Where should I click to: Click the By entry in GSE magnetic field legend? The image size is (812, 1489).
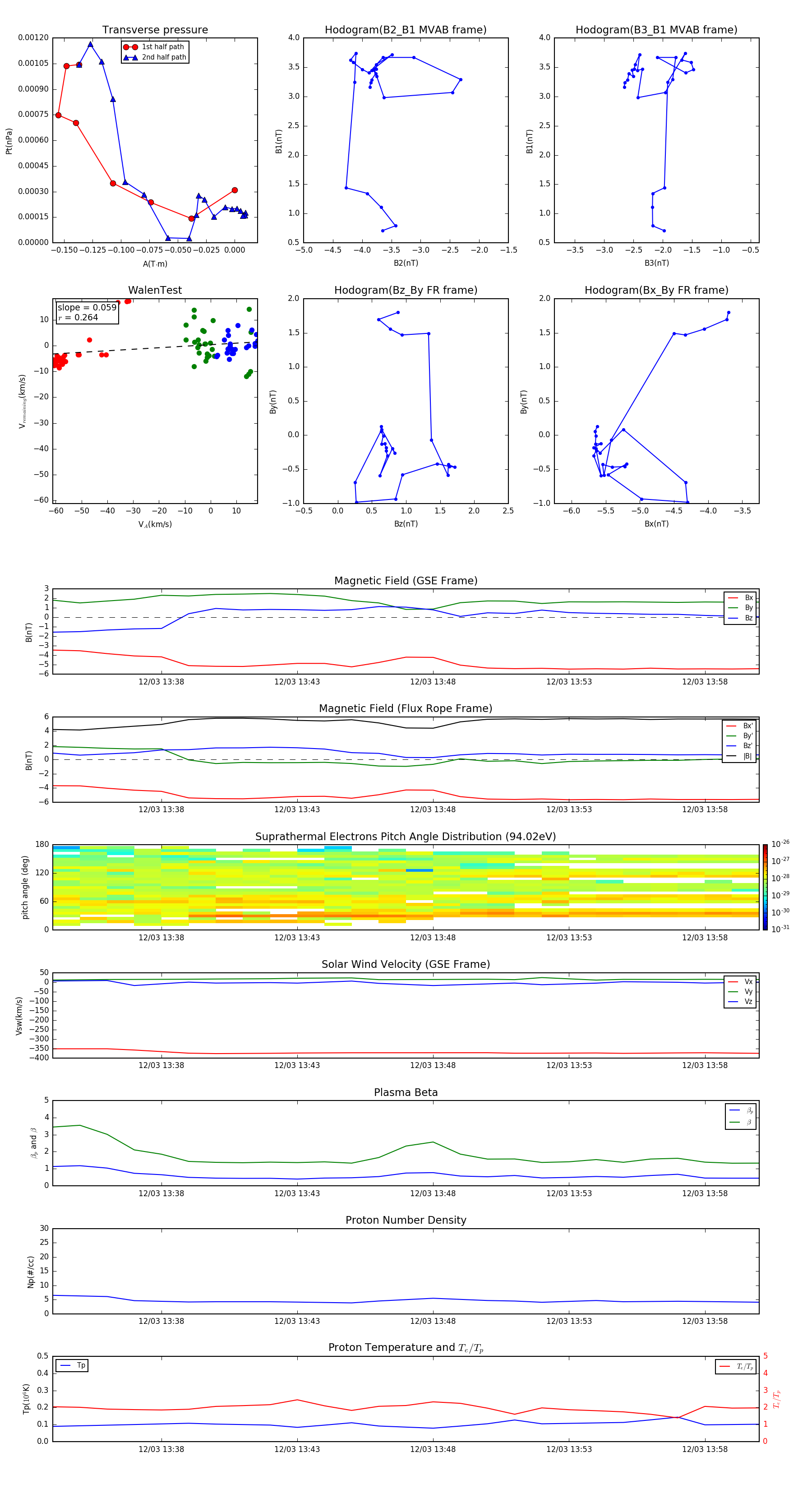coord(740,608)
